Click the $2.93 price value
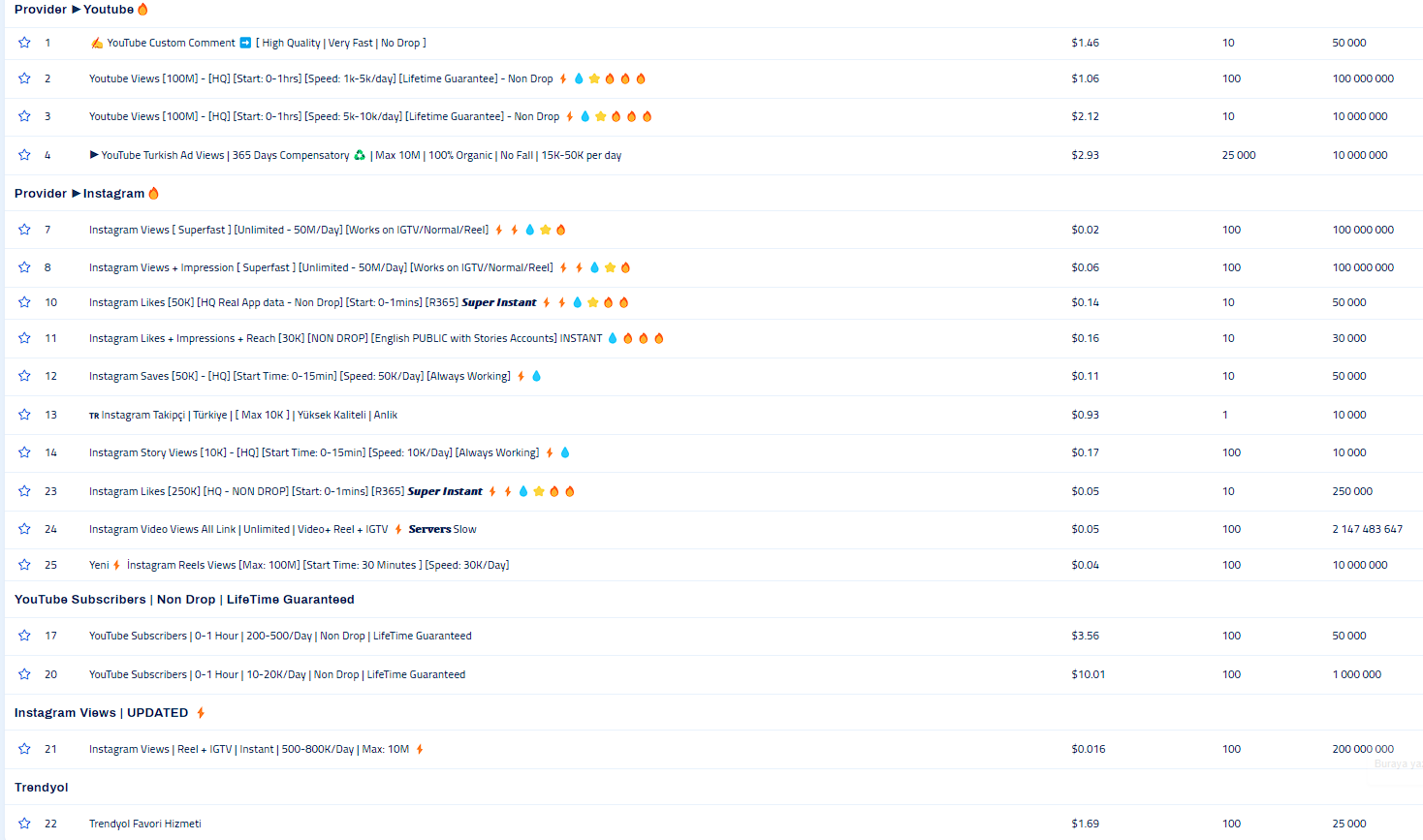The image size is (1423, 840). (x=1086, y=155)
